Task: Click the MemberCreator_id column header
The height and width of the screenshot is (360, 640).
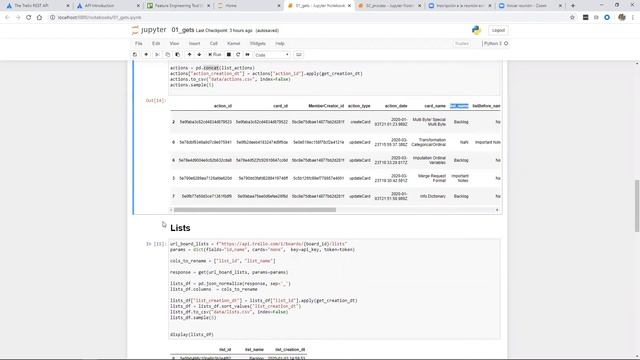Action: coord(326,106)
